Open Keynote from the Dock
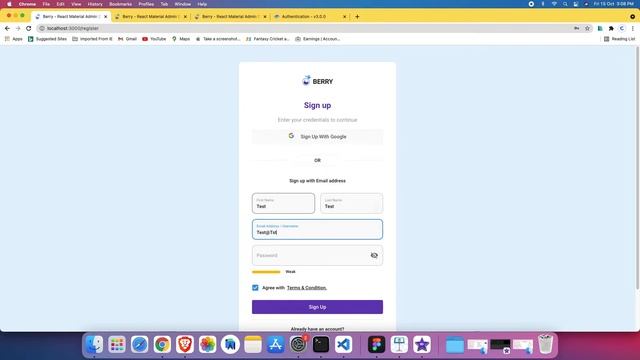640x360 pixels. [399, 344]
